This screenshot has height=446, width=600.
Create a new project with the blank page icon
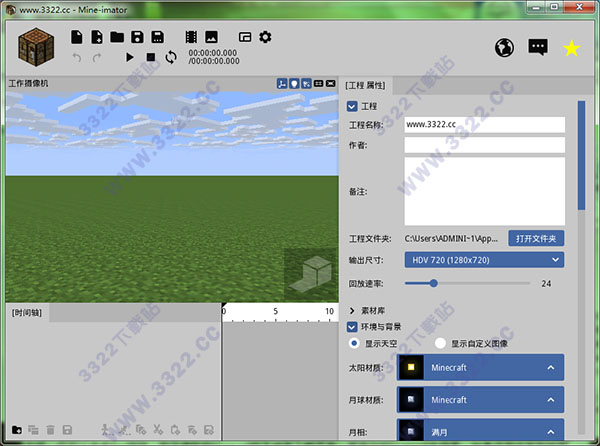click(x=77, y=37)
